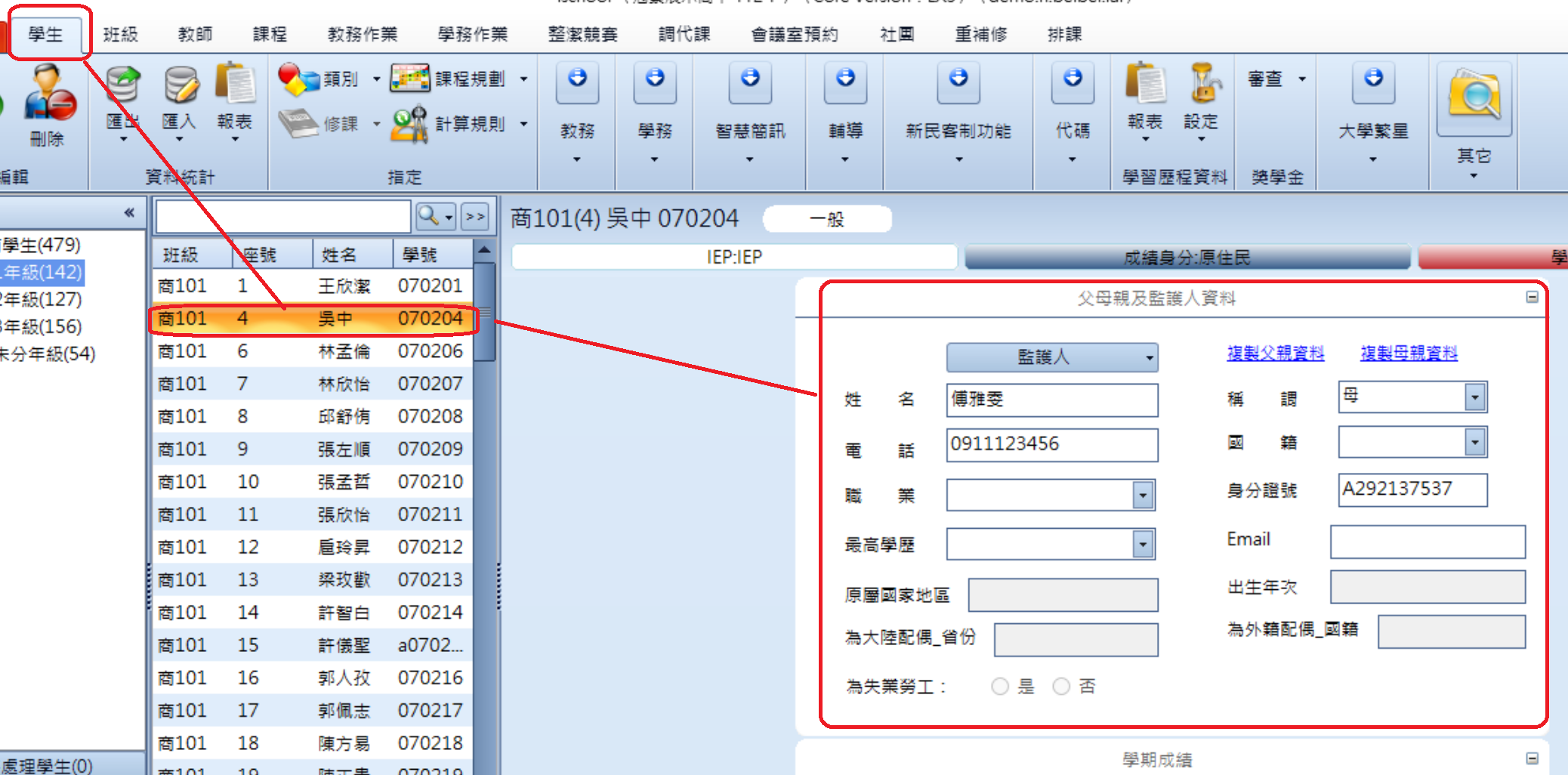Click the student search box
The width and height of the screenshot is (1568, 775).
click(x=284, y=217)
